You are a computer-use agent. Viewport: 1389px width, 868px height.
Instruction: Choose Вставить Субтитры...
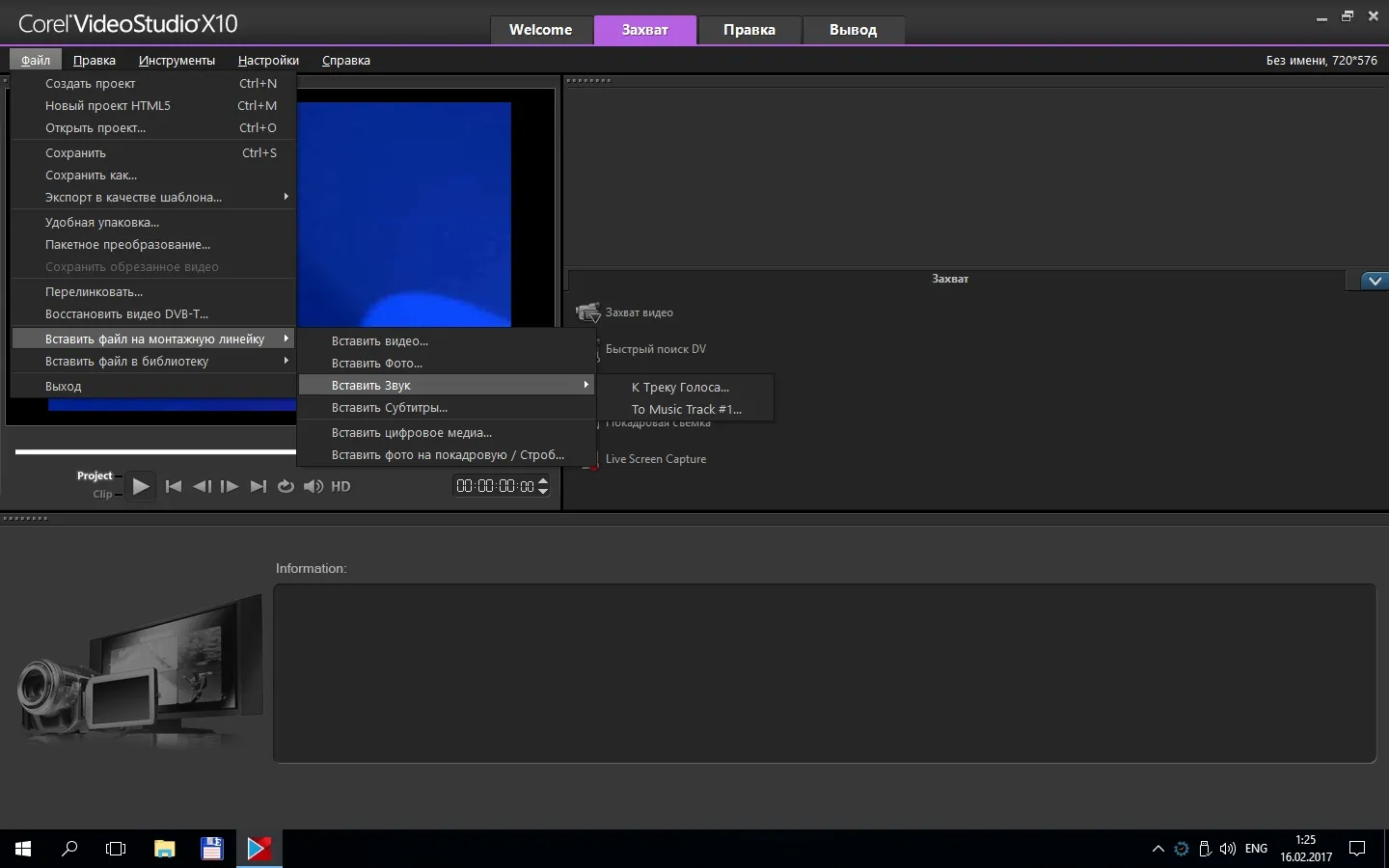447,407
